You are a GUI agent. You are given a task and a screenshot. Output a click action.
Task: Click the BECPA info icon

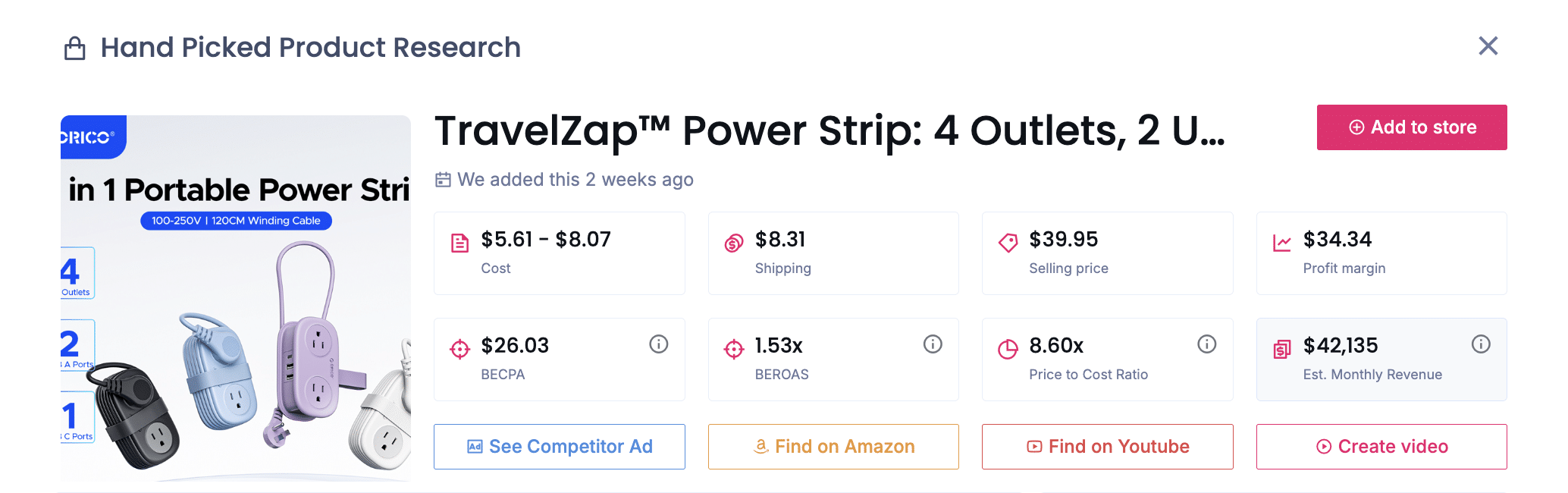click(x=658, y=344)
